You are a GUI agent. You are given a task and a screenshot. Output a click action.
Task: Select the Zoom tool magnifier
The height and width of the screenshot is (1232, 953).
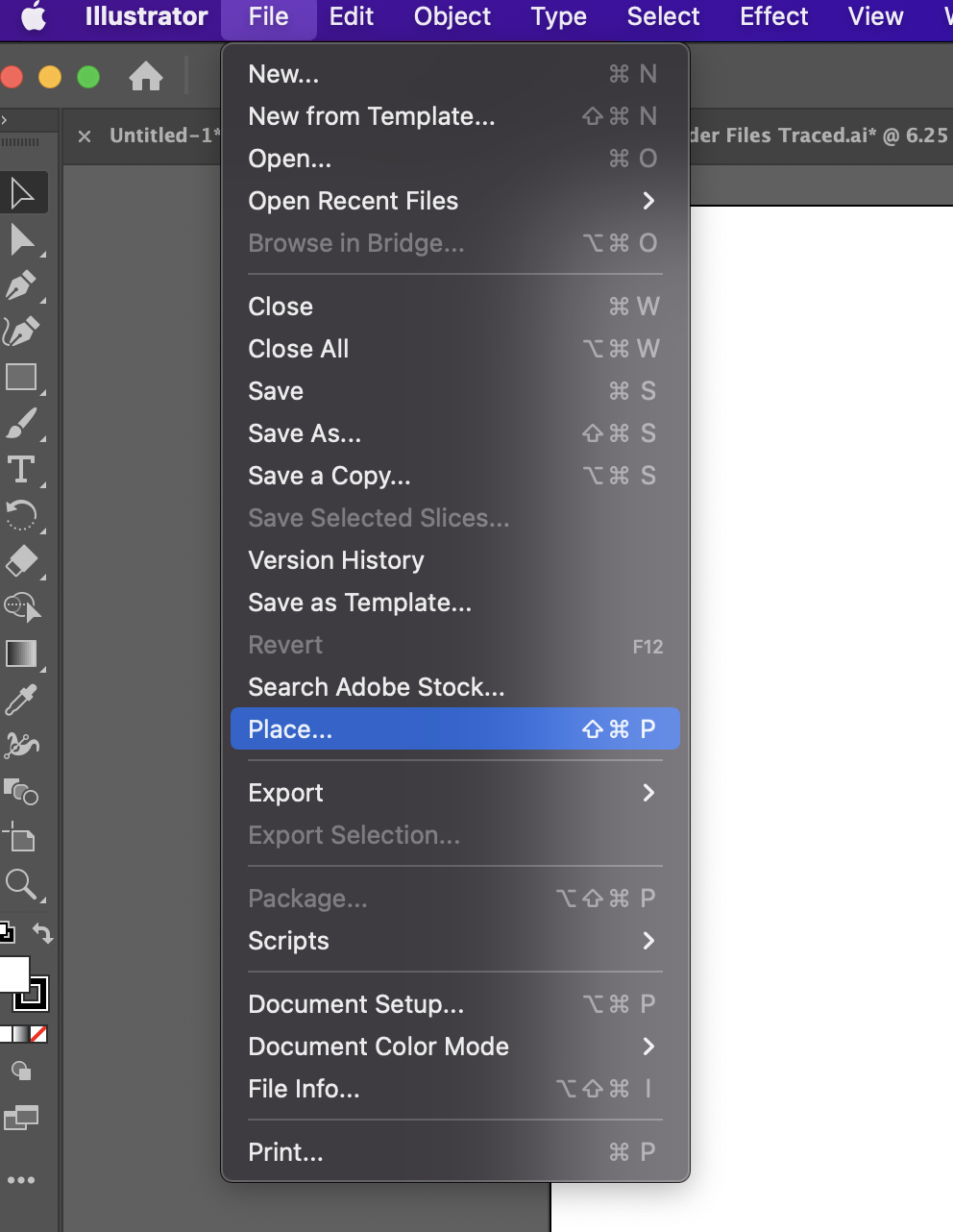click(21, 884)
